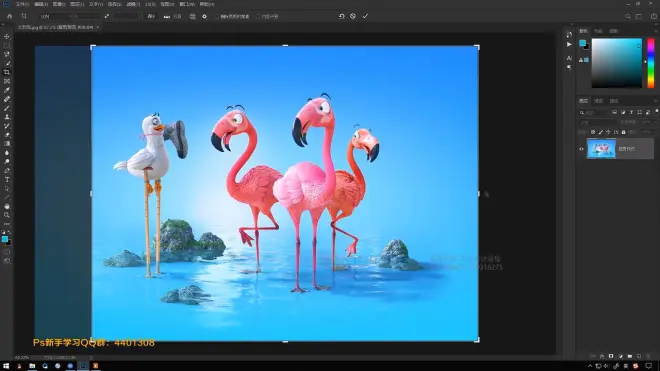Switch to the Paths tab

614,101
